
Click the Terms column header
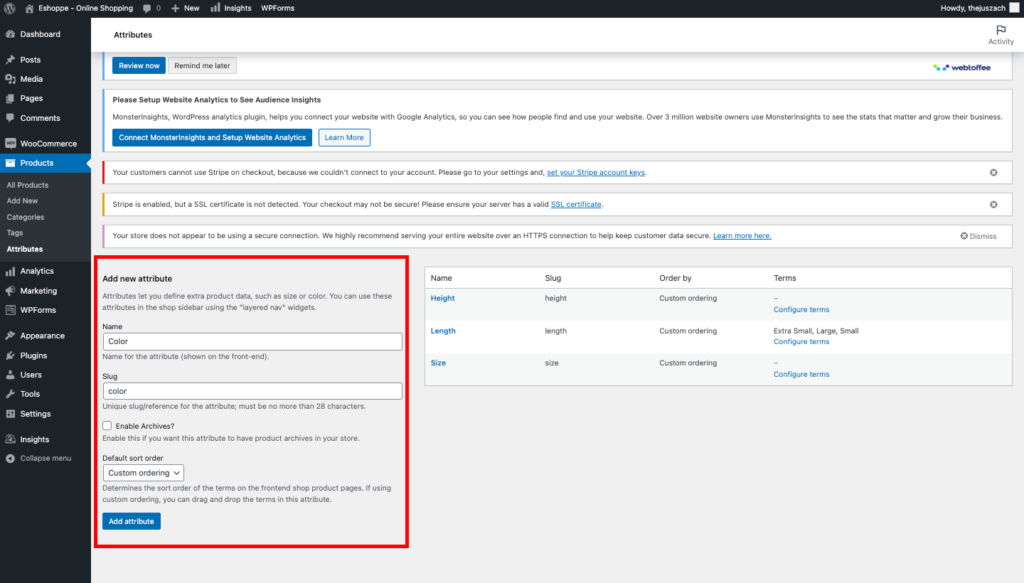pos(784,278)
